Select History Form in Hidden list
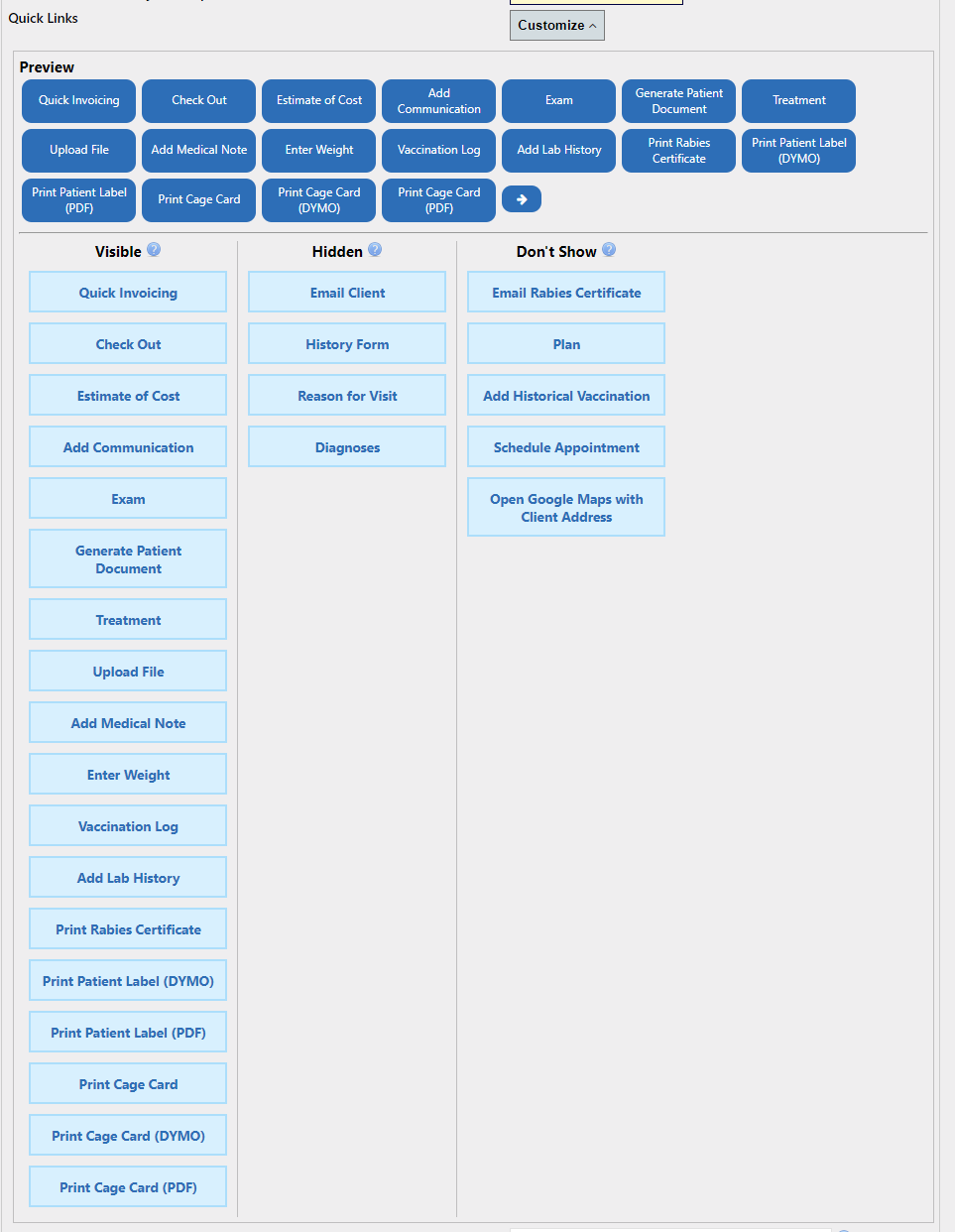 347,344
